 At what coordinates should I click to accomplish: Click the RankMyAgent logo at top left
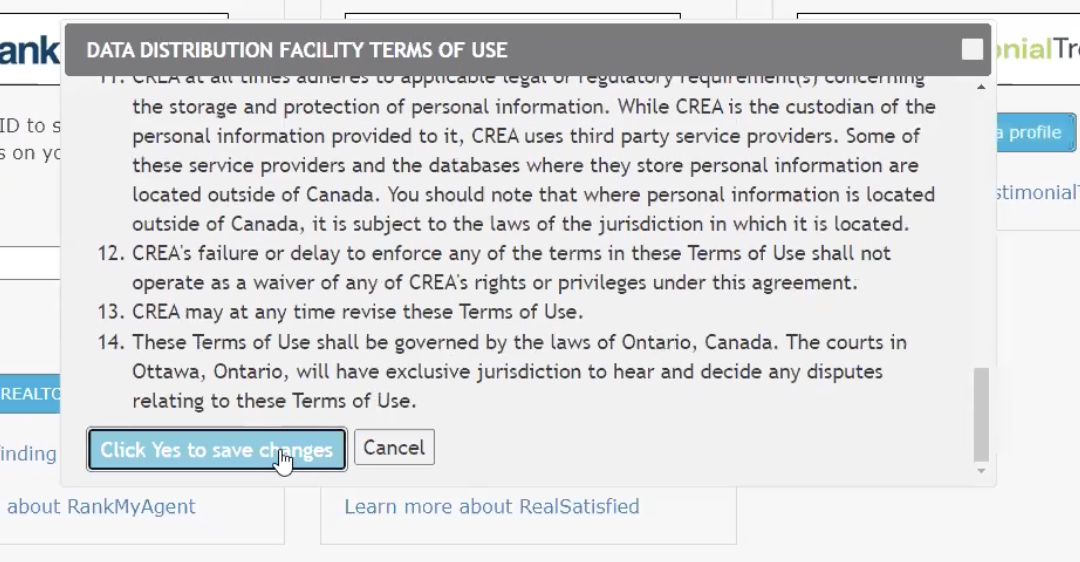(30, 49)
